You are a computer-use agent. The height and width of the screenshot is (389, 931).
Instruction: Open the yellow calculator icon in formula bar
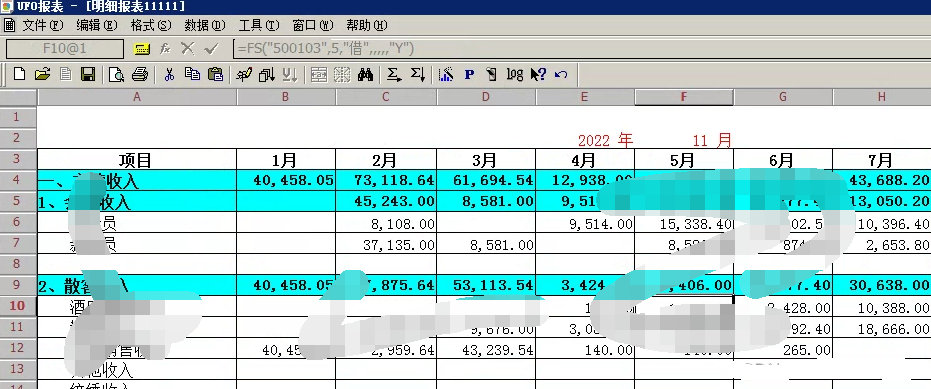(141, 49)
